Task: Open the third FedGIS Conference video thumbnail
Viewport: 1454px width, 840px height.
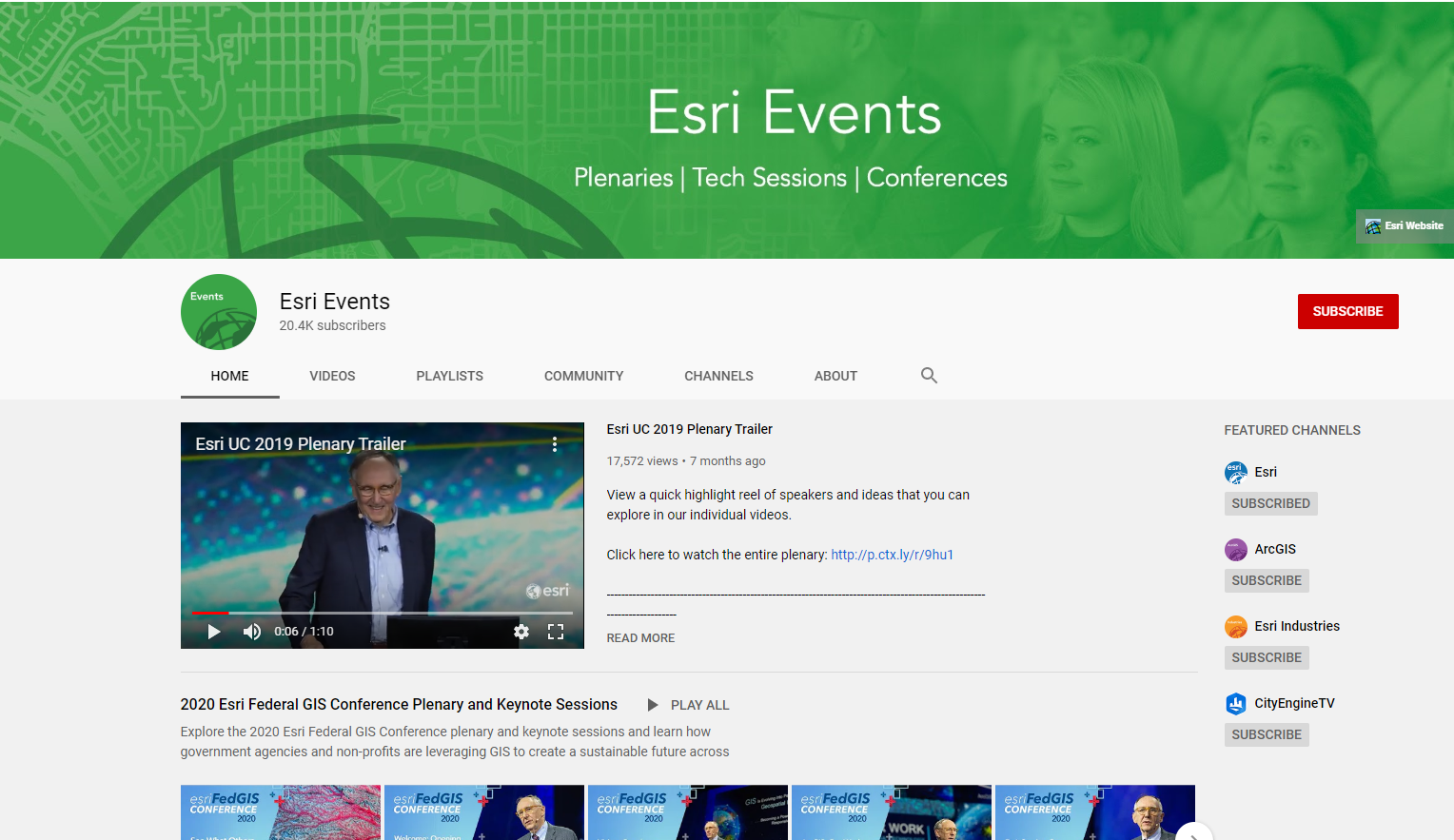Action: [x=688, y=812]
